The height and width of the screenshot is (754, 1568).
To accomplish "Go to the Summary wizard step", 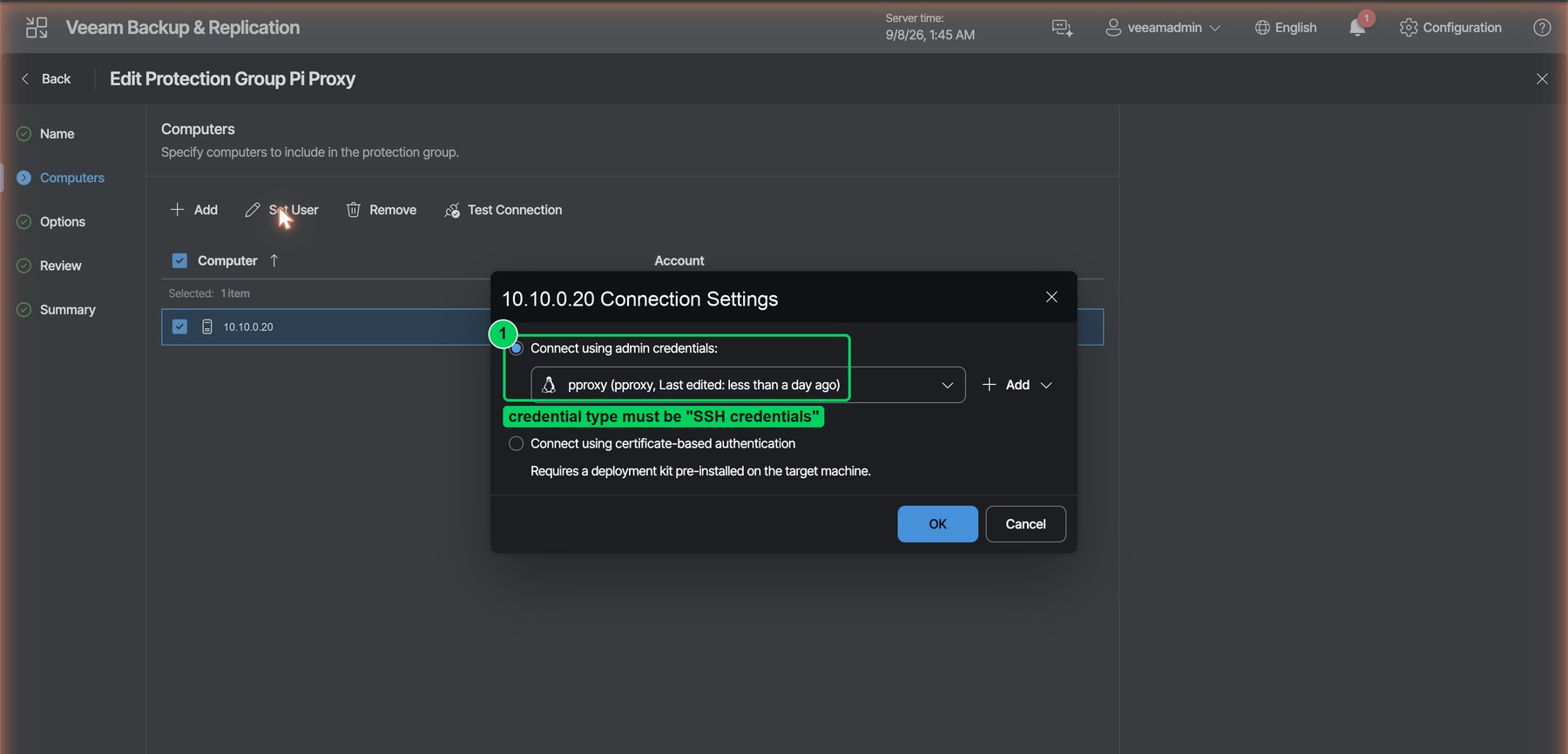I will point(67,309).
